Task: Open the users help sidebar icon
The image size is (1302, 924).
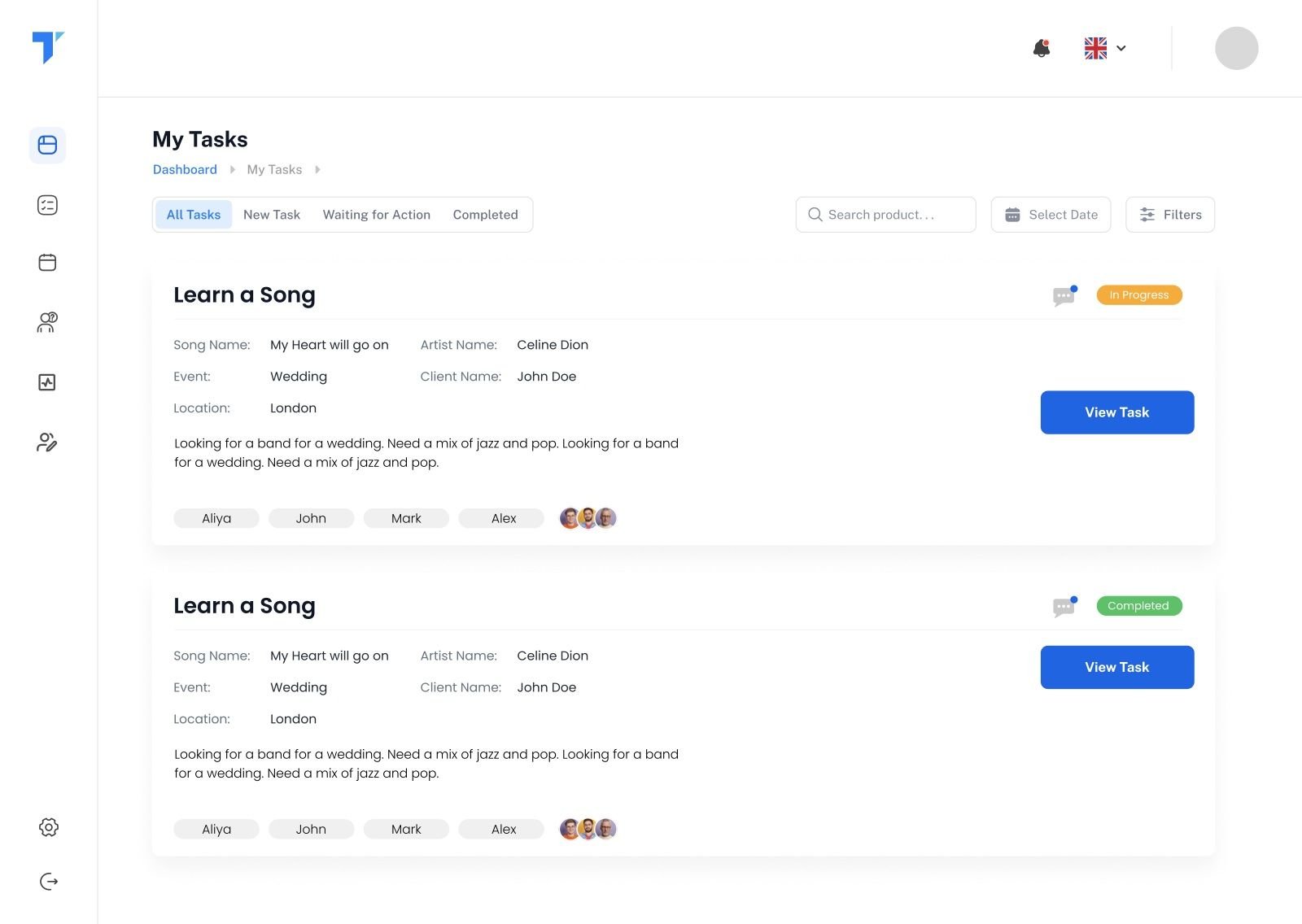Action: click(x=47, y=322)
